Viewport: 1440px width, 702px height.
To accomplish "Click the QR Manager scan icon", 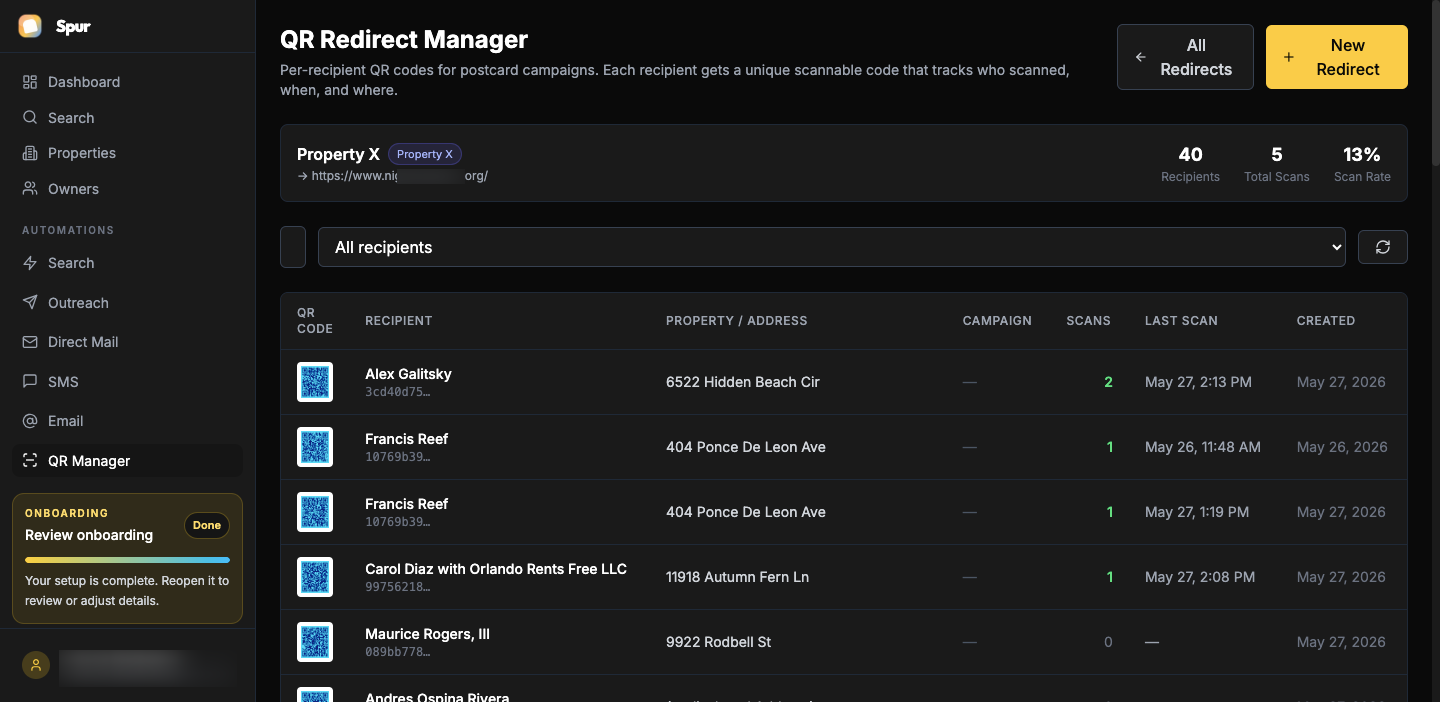I will 30,460.
